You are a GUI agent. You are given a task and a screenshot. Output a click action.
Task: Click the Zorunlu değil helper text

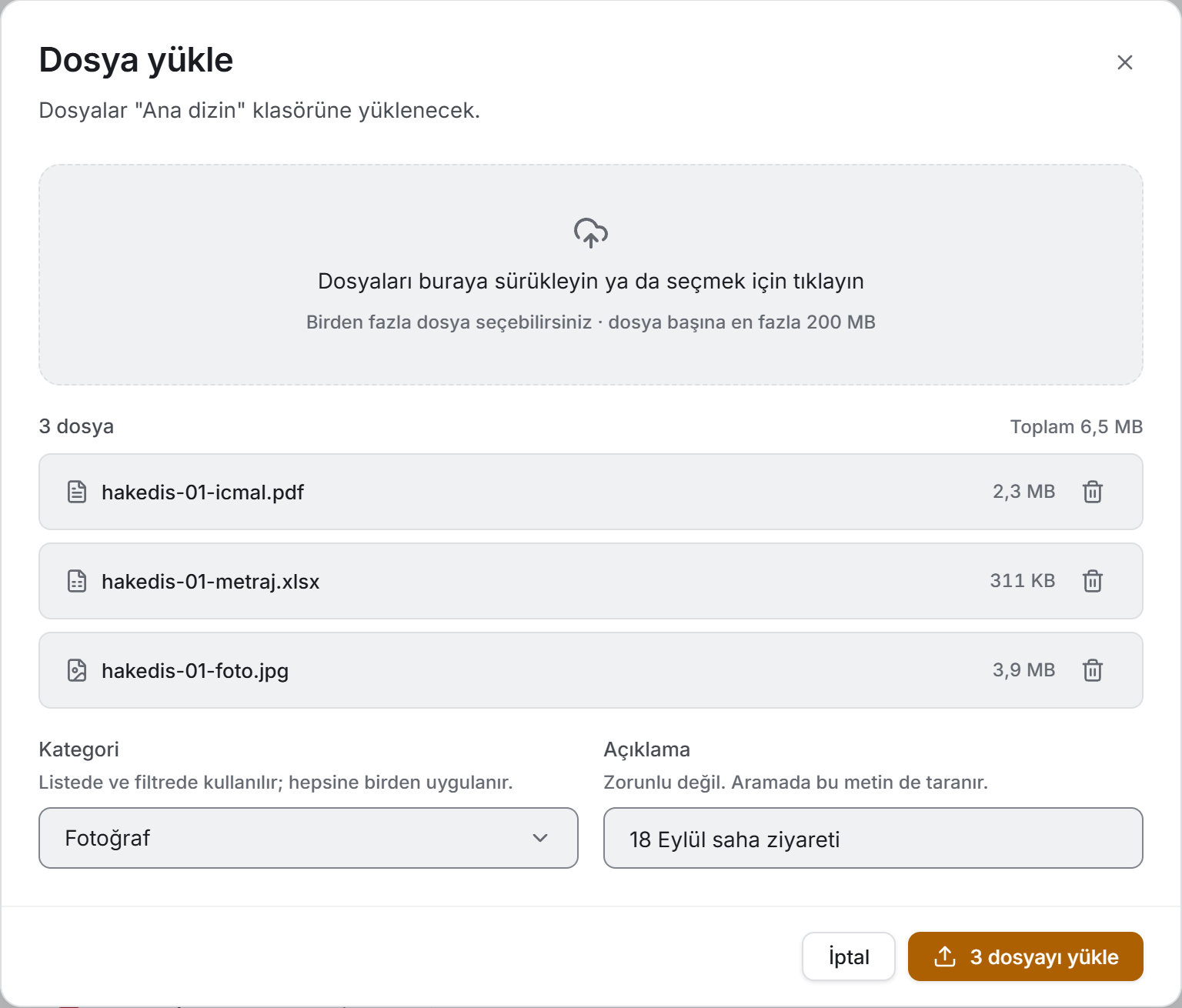[x=796, y=783]
